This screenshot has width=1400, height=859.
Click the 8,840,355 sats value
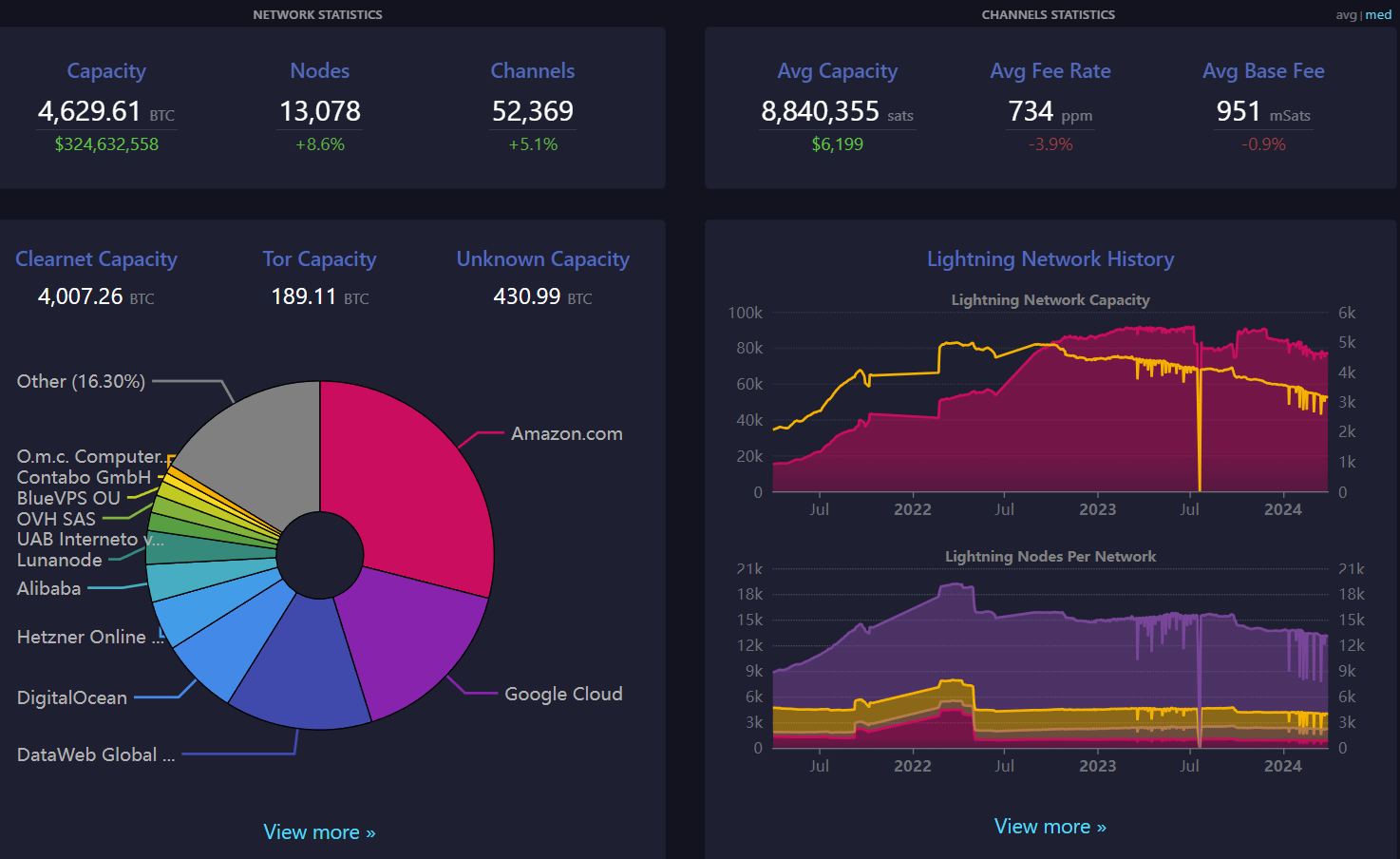click(x=837, y=111)
